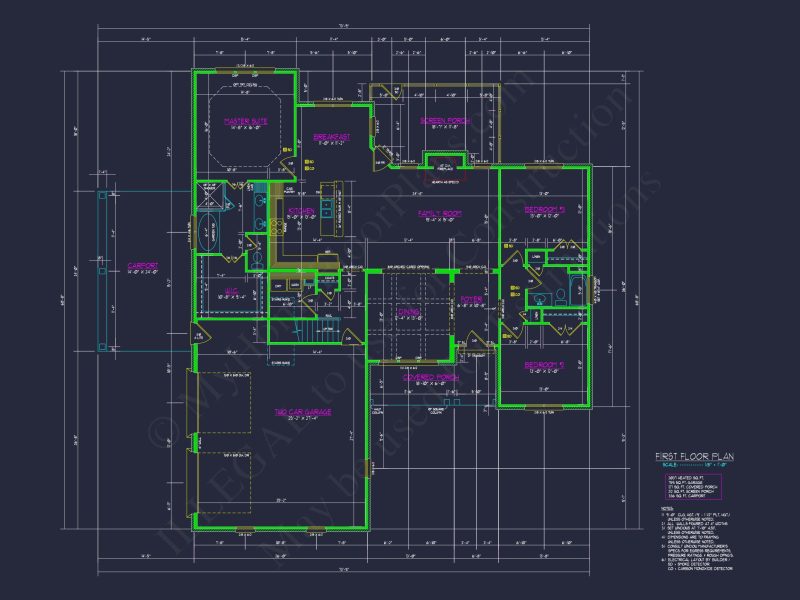Click the COVERED PORCH label
This screenshot has width=800, height=600.
(x=431, y=377)
